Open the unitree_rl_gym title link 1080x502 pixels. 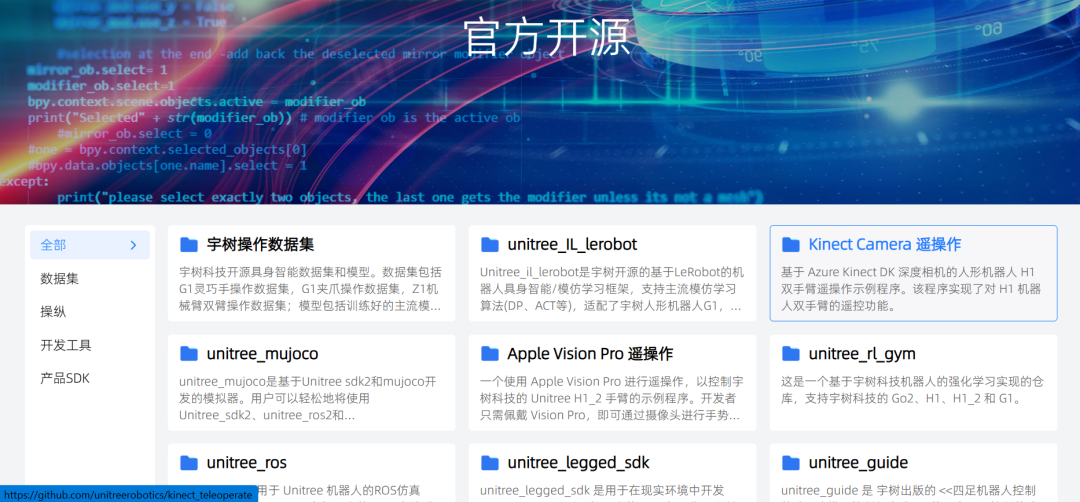[862, 354]
